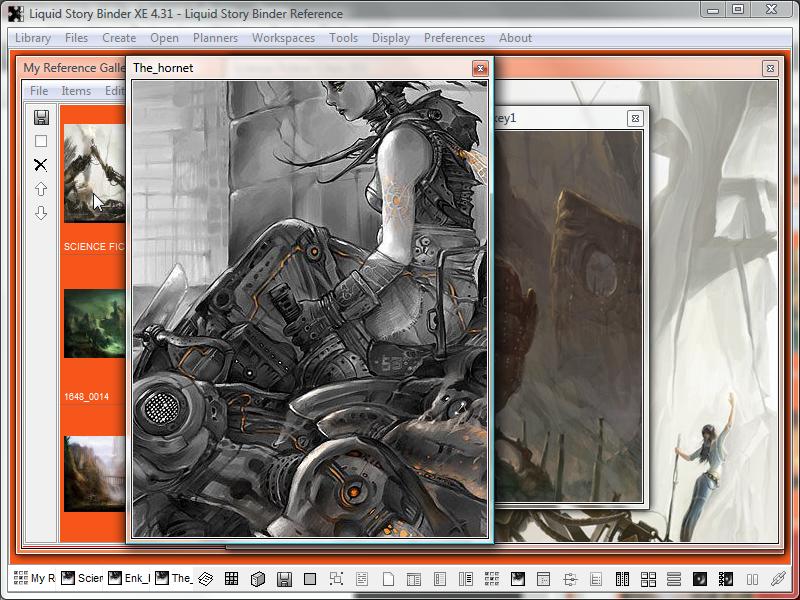The height and width of the screenshot is (600, 800).
Task: Click the move up arrow icon
Action: coord(41,189)
